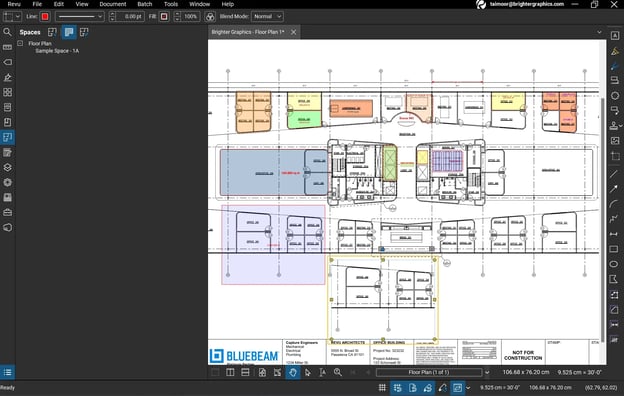Select the Polygon tool
This screenshot has height=396, width=624.
(x=614, y=279)
